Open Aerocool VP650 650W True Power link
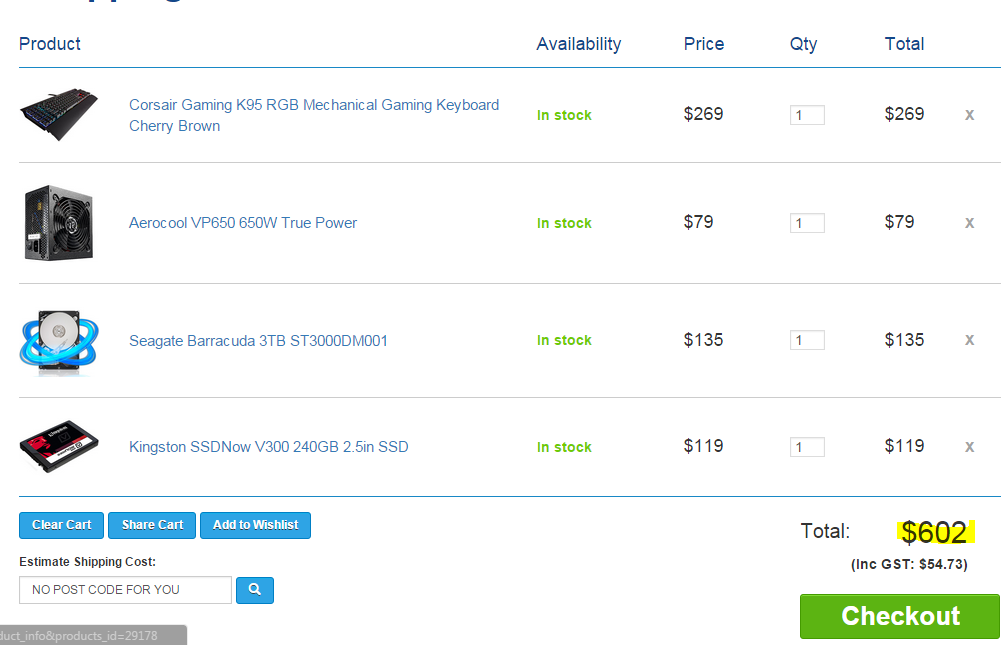This screenshot has height=645, width=1006. 243,223
